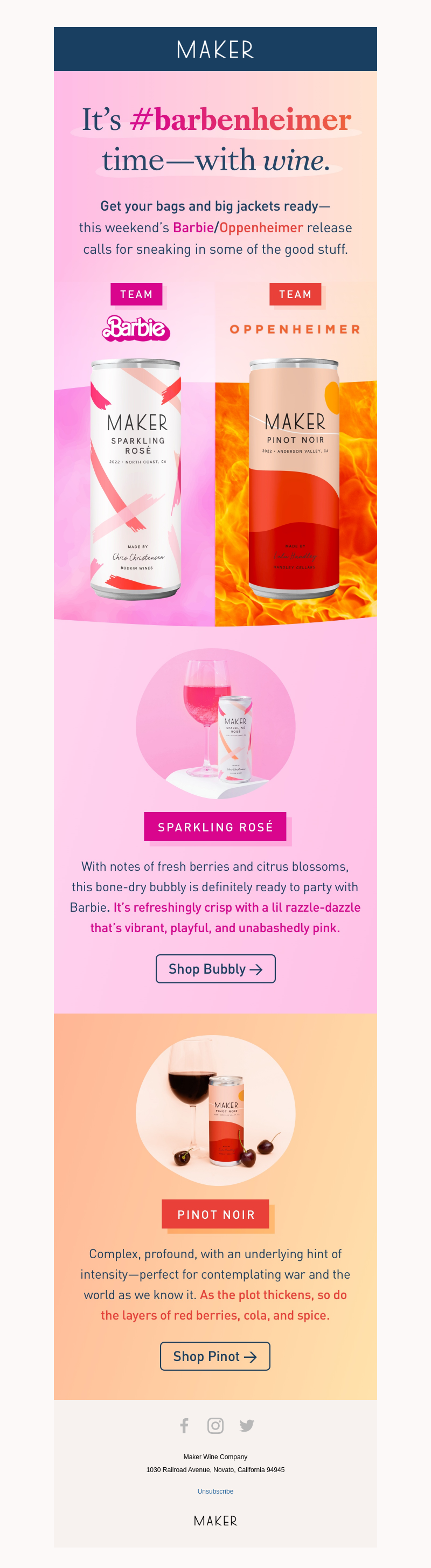Click the footer MAKER logo
Screen dimensions: 431x1568
[215, 1521]
